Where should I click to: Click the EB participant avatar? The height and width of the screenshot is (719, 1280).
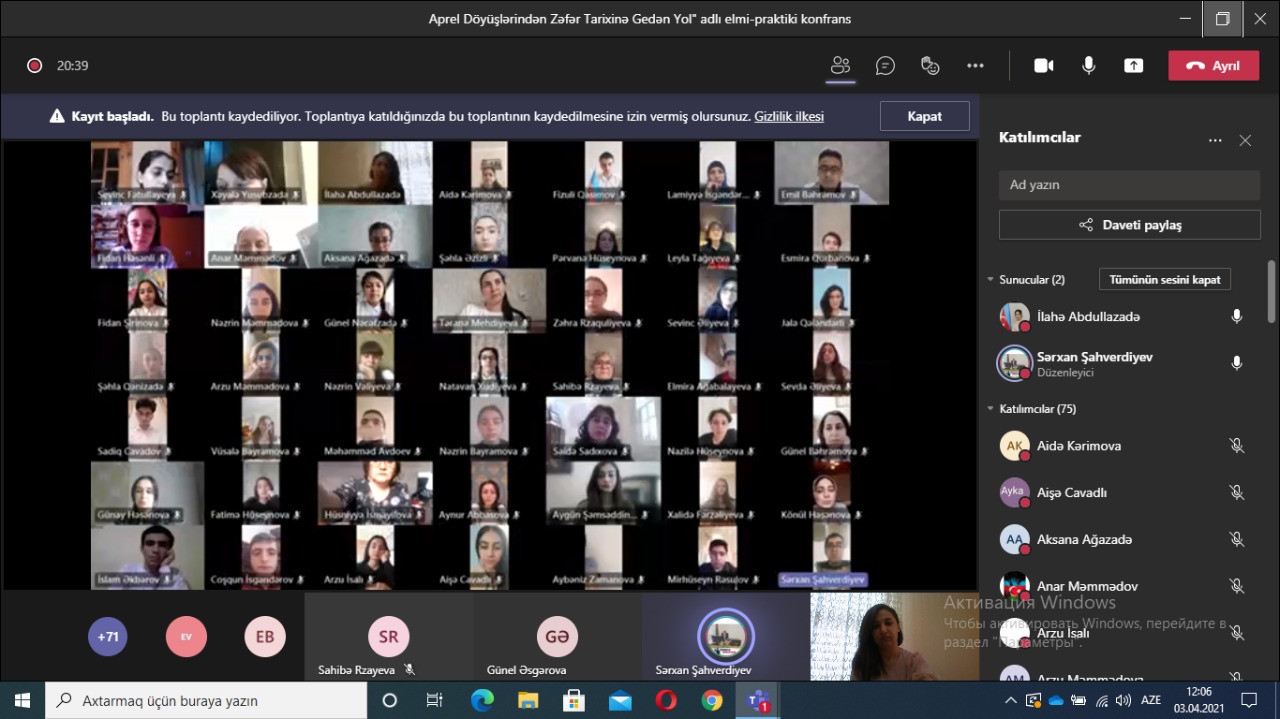click(x=265, y=636)
